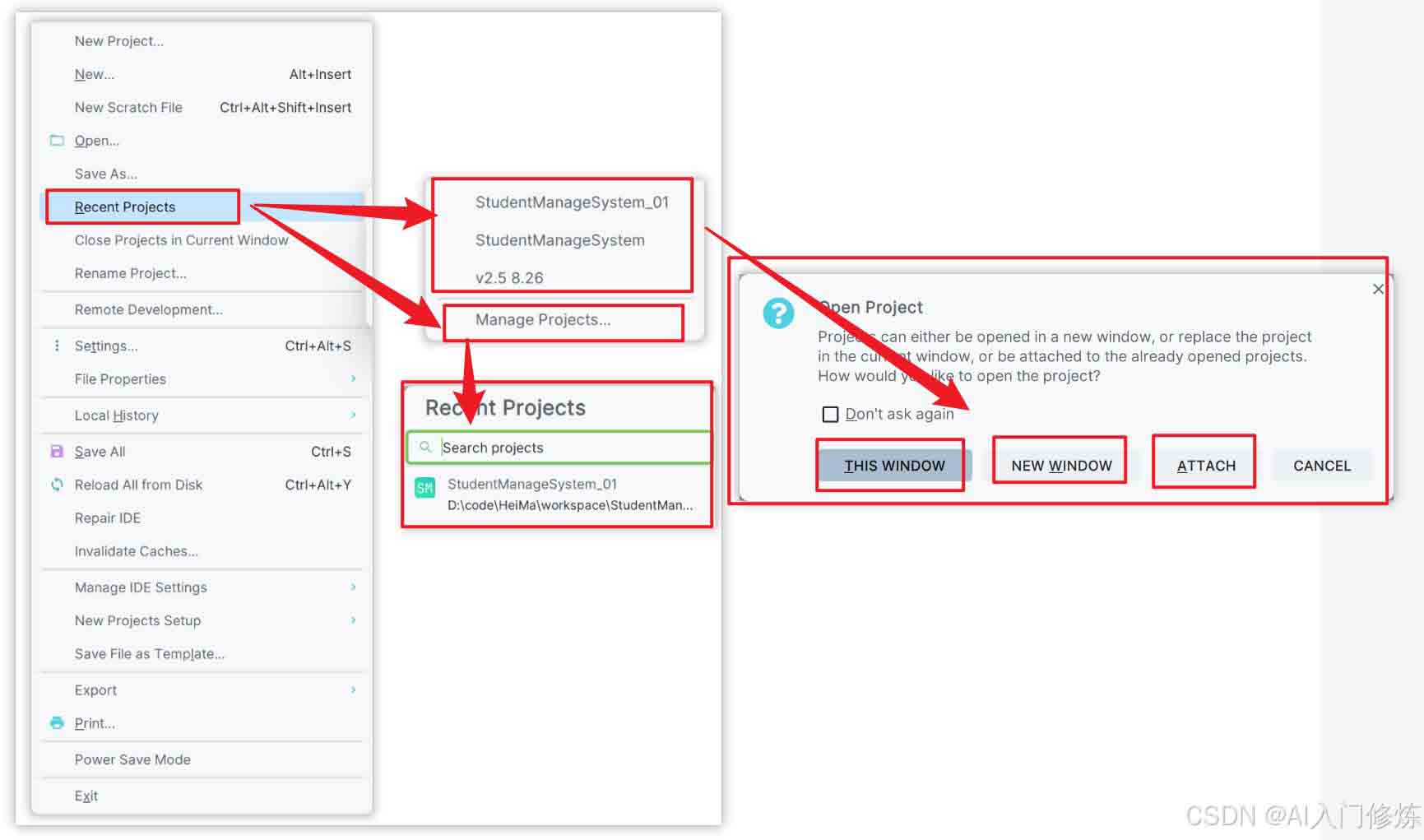The height and width of the screenshot is (840, 1424).
Task: Focus the Search projects input field
Action: [559, 448]
